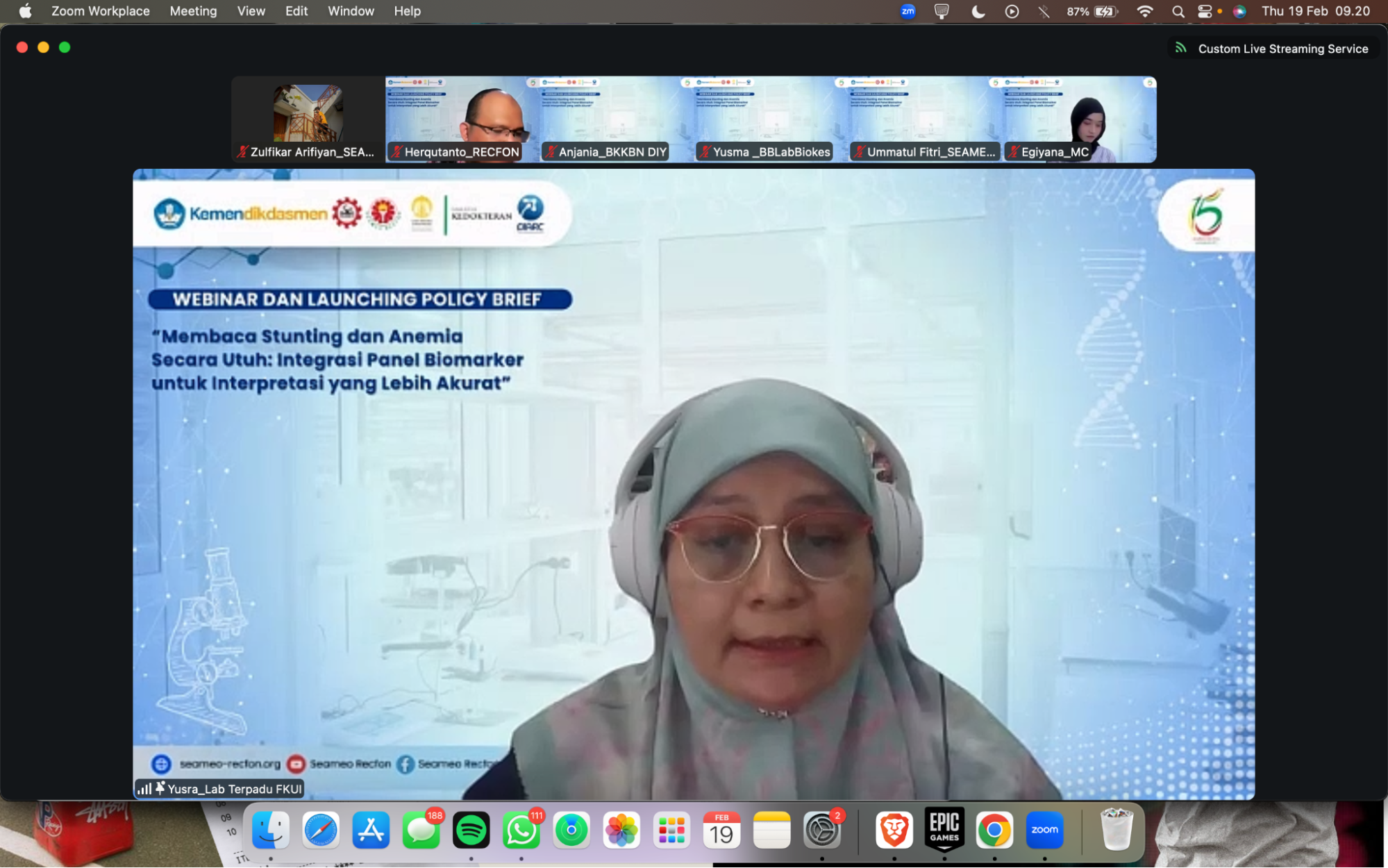Image resolution: width=1388 pixels, height=868 pixels.
Task: Open the Messages app in dock
Action: tap(421, 830)
